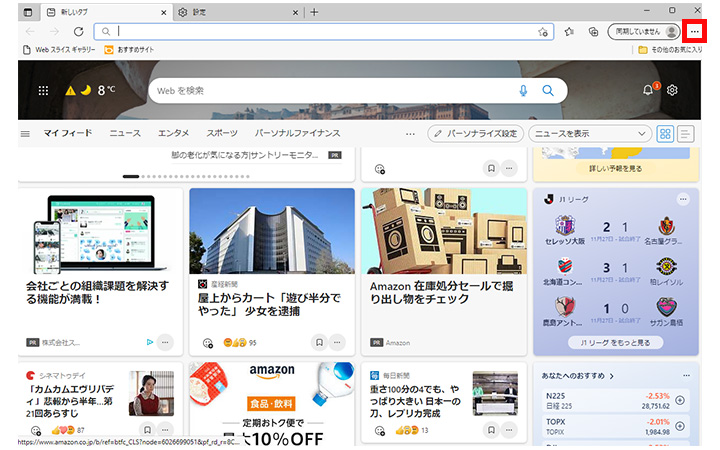
Task: Close the 設定 tab
Action: [295, 13]
